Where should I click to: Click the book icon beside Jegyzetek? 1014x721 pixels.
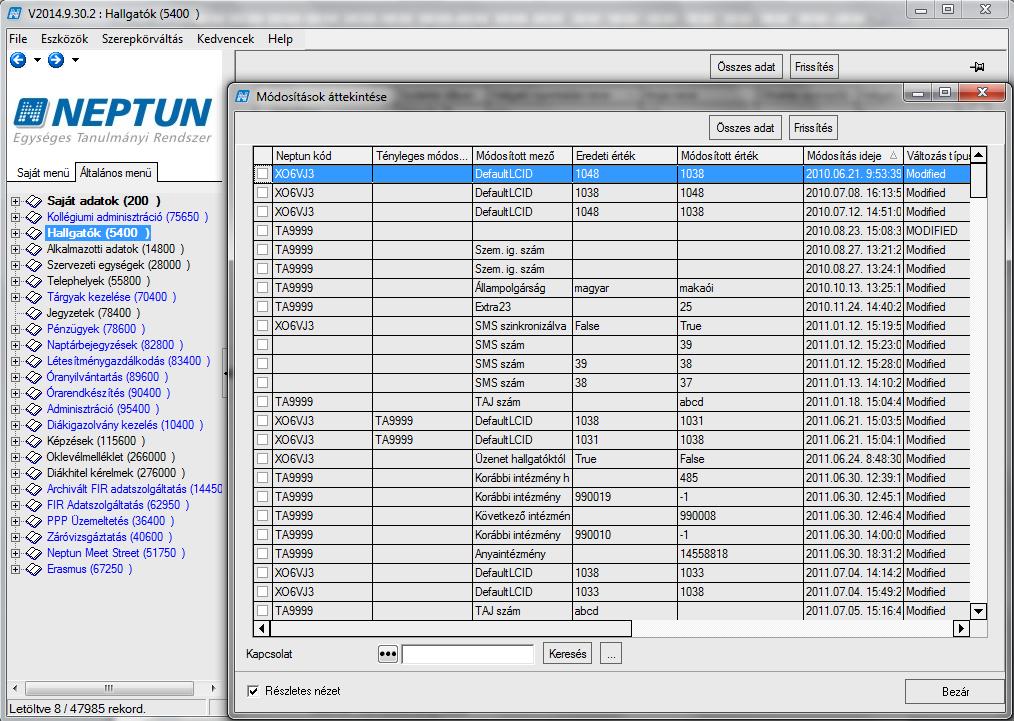[x=34, y=313]
